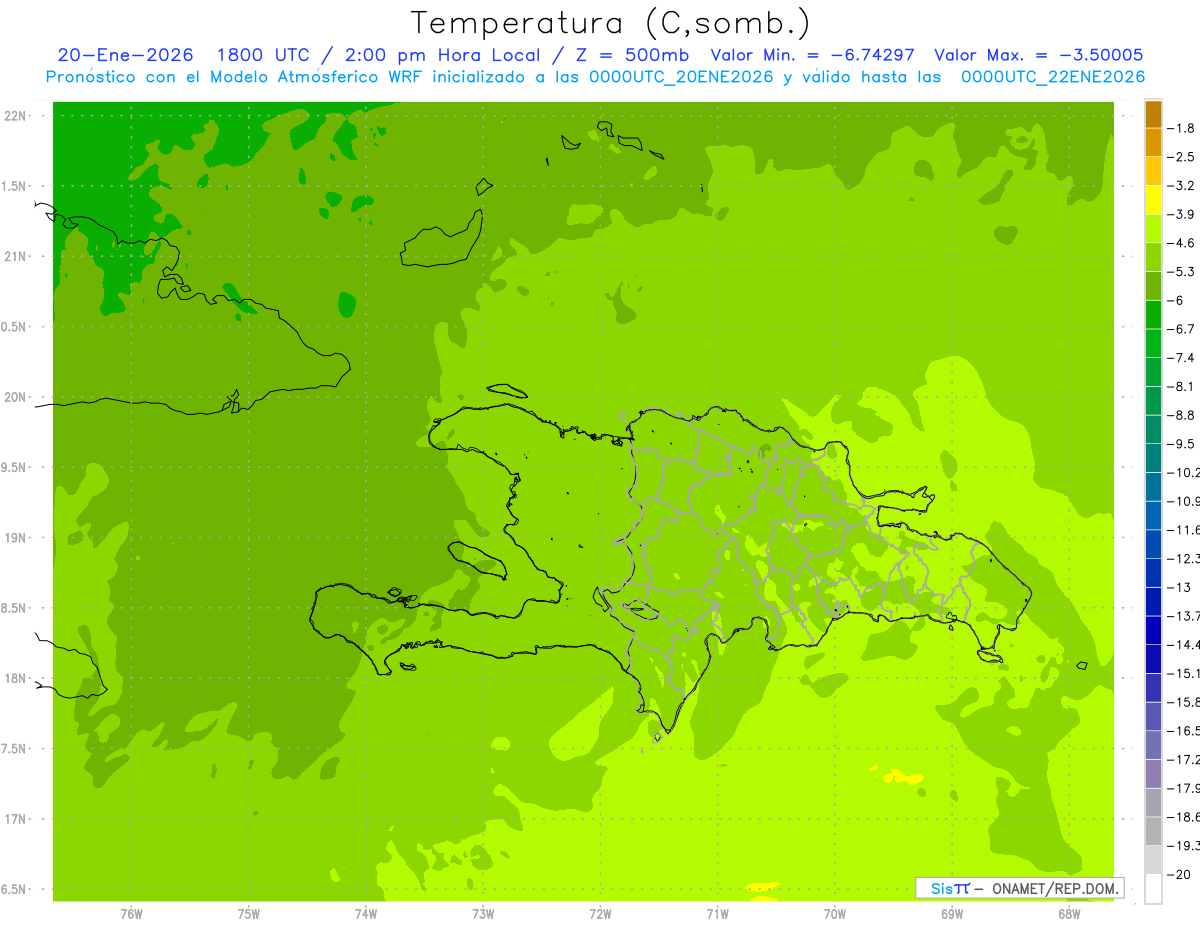Click the green swatch between -6 and -6.7

1153,315
